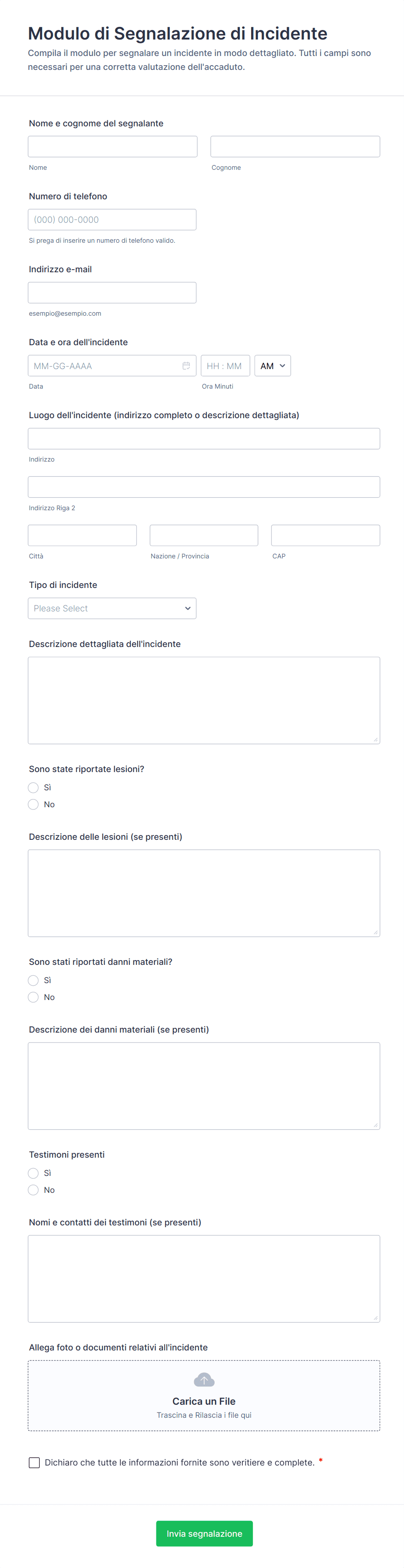Image resolution: width=404 pixels, height=1568 pixels.
Task: Click the HH:MM time field
Action: coord(225,366)
